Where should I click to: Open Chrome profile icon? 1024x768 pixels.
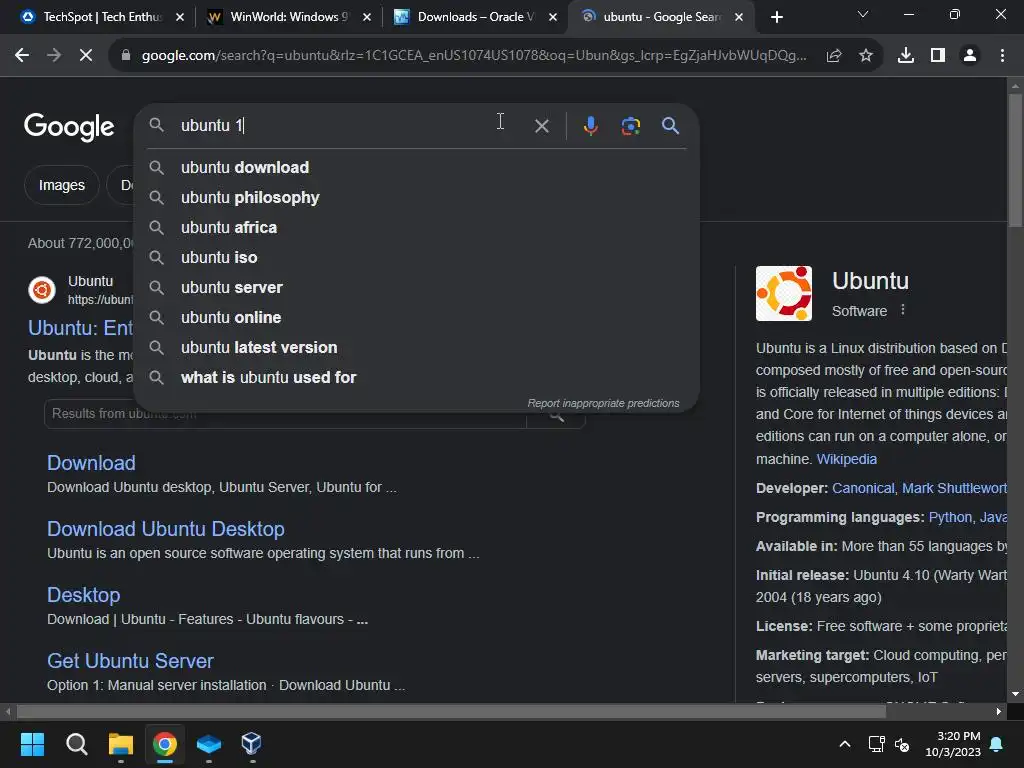tap(970, 56)
